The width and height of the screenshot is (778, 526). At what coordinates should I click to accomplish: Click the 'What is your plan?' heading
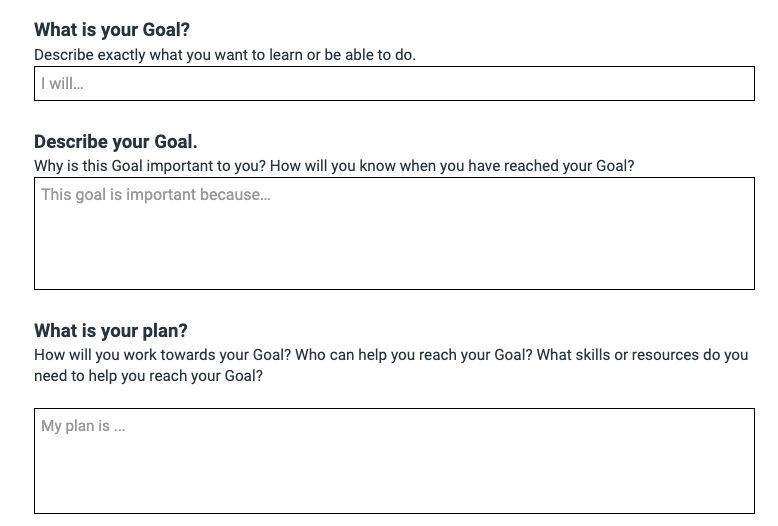[x=111, y=331]
